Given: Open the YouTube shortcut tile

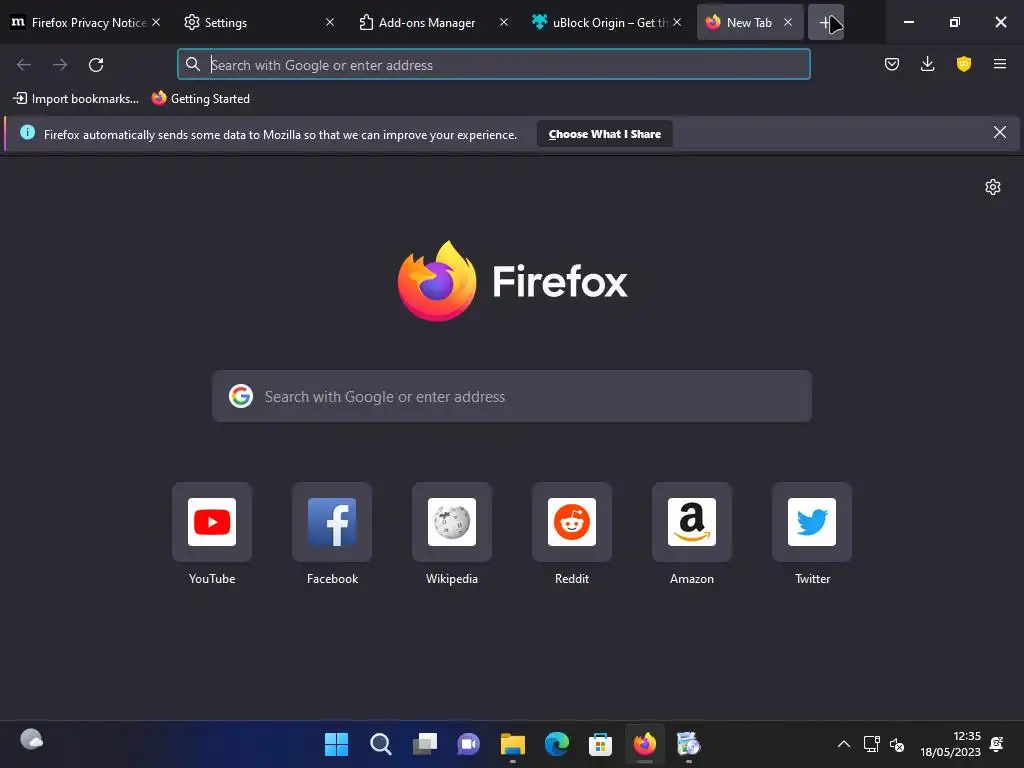Looking at the screenshot, I should (212, 522).
